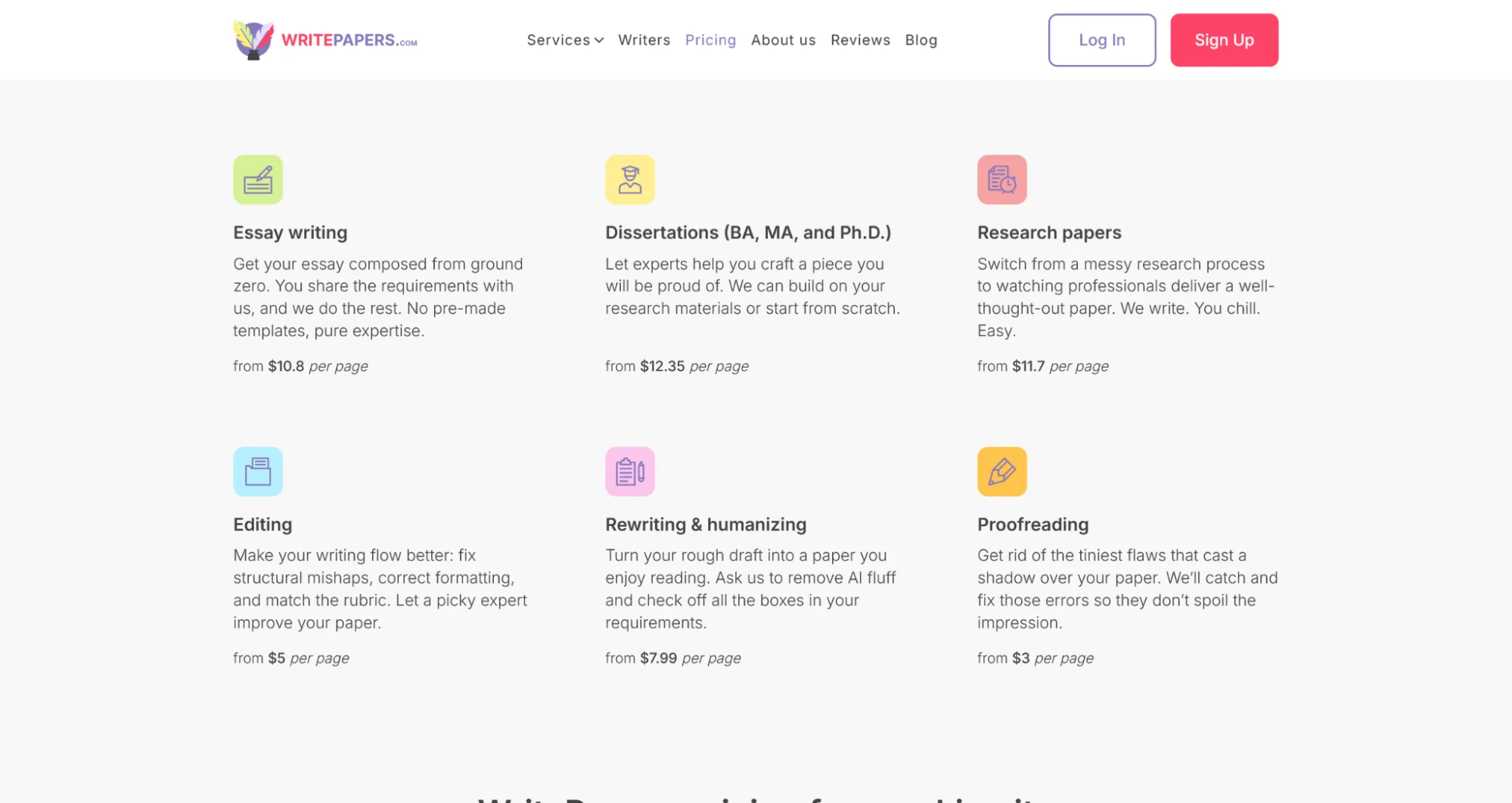Go to the Pricing page
The image size is (1512, 803).
pyautogui.click(x=710, y=40)
